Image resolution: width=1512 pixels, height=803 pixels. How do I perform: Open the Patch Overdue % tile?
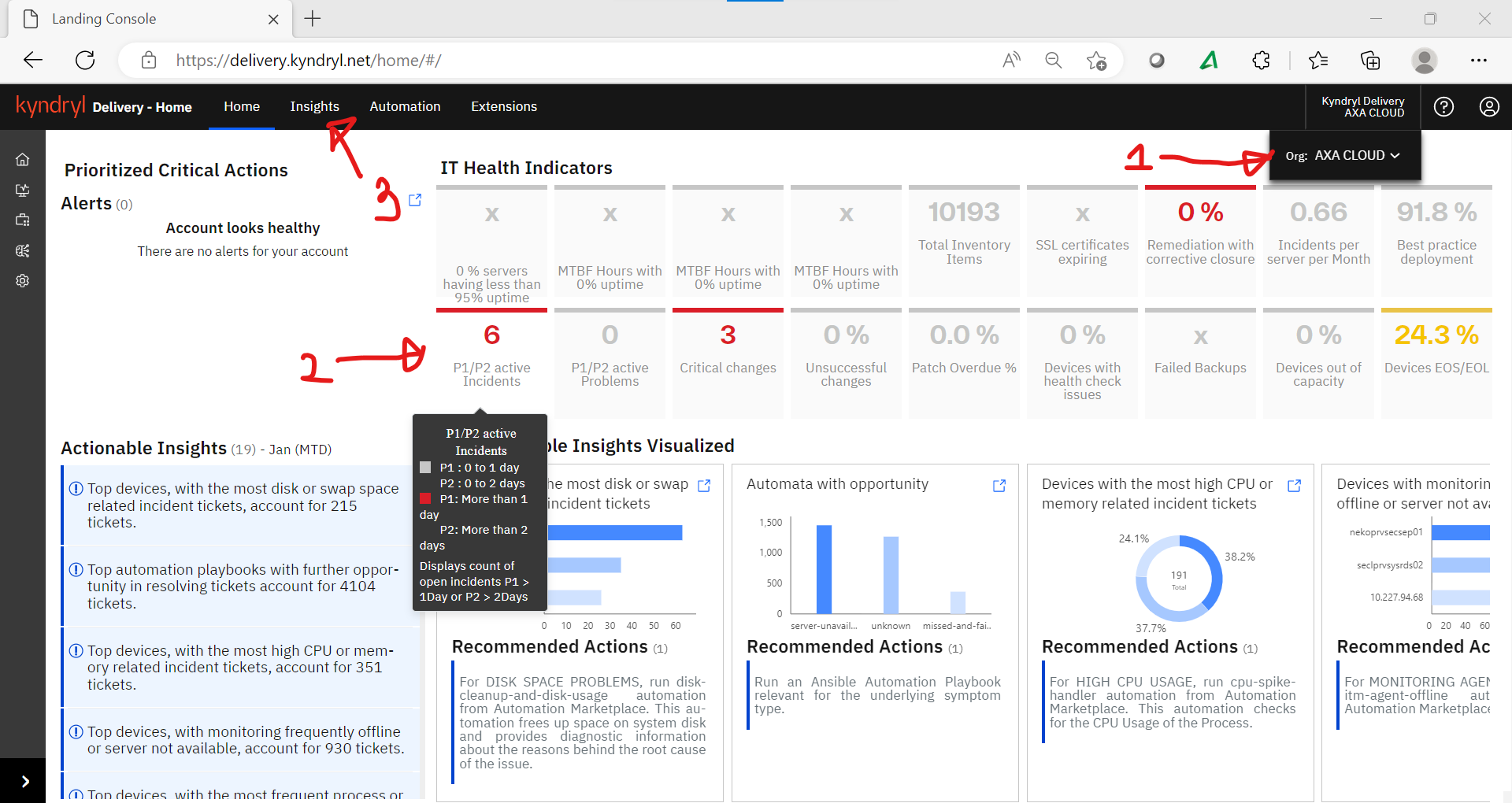(x=964, y=363)
